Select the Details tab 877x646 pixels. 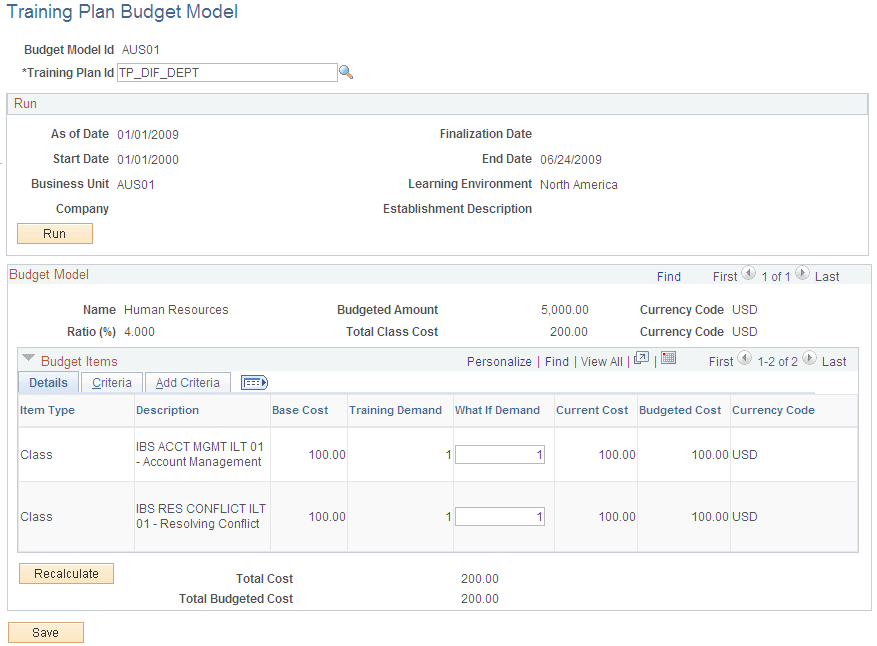coord(47,382)
